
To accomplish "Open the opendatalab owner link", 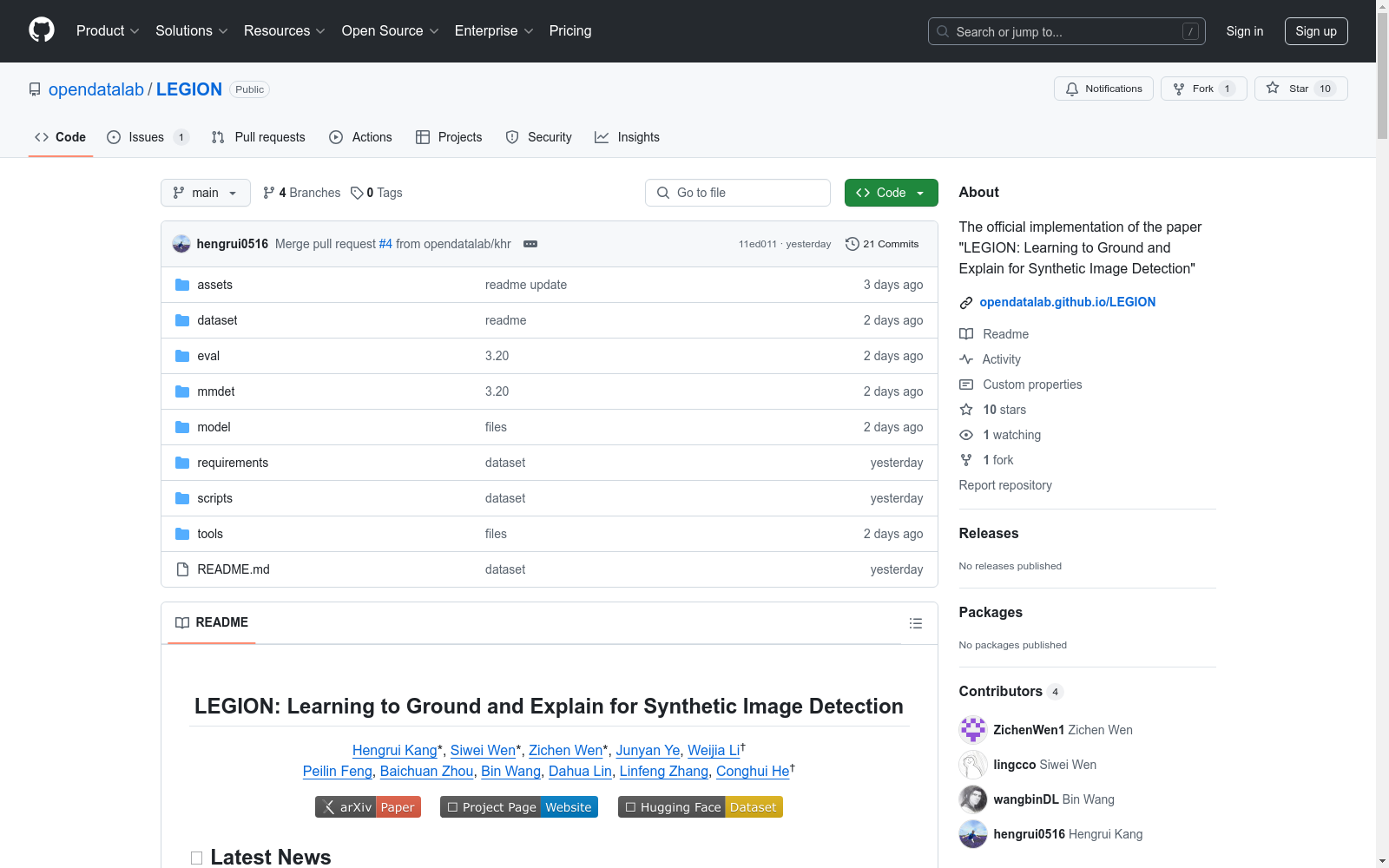I will tap(96, 89).
